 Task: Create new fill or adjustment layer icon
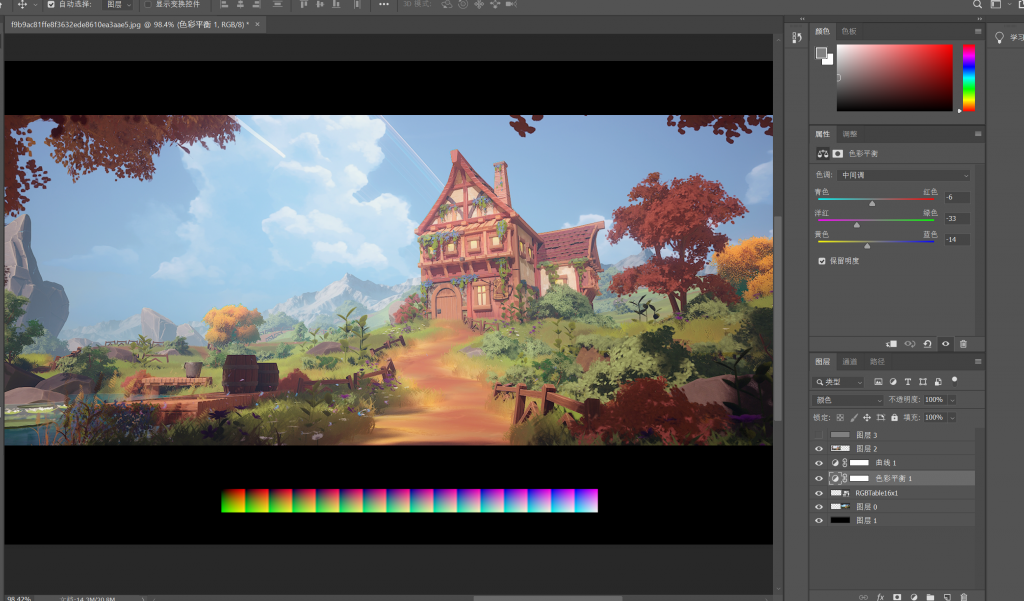point(914,596)
